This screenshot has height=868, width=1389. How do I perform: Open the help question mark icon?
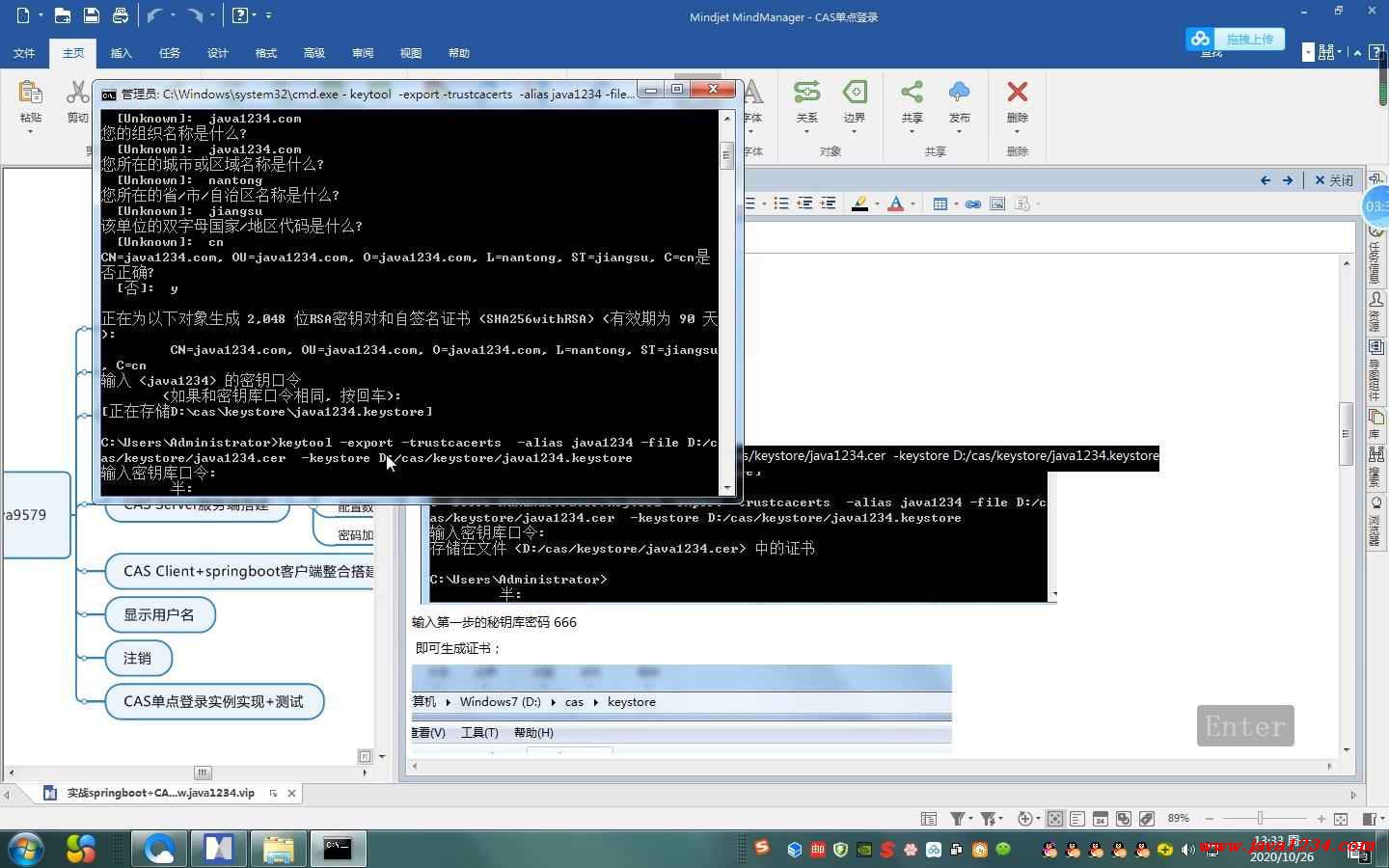pyautogui.click(x=241, y=15)
